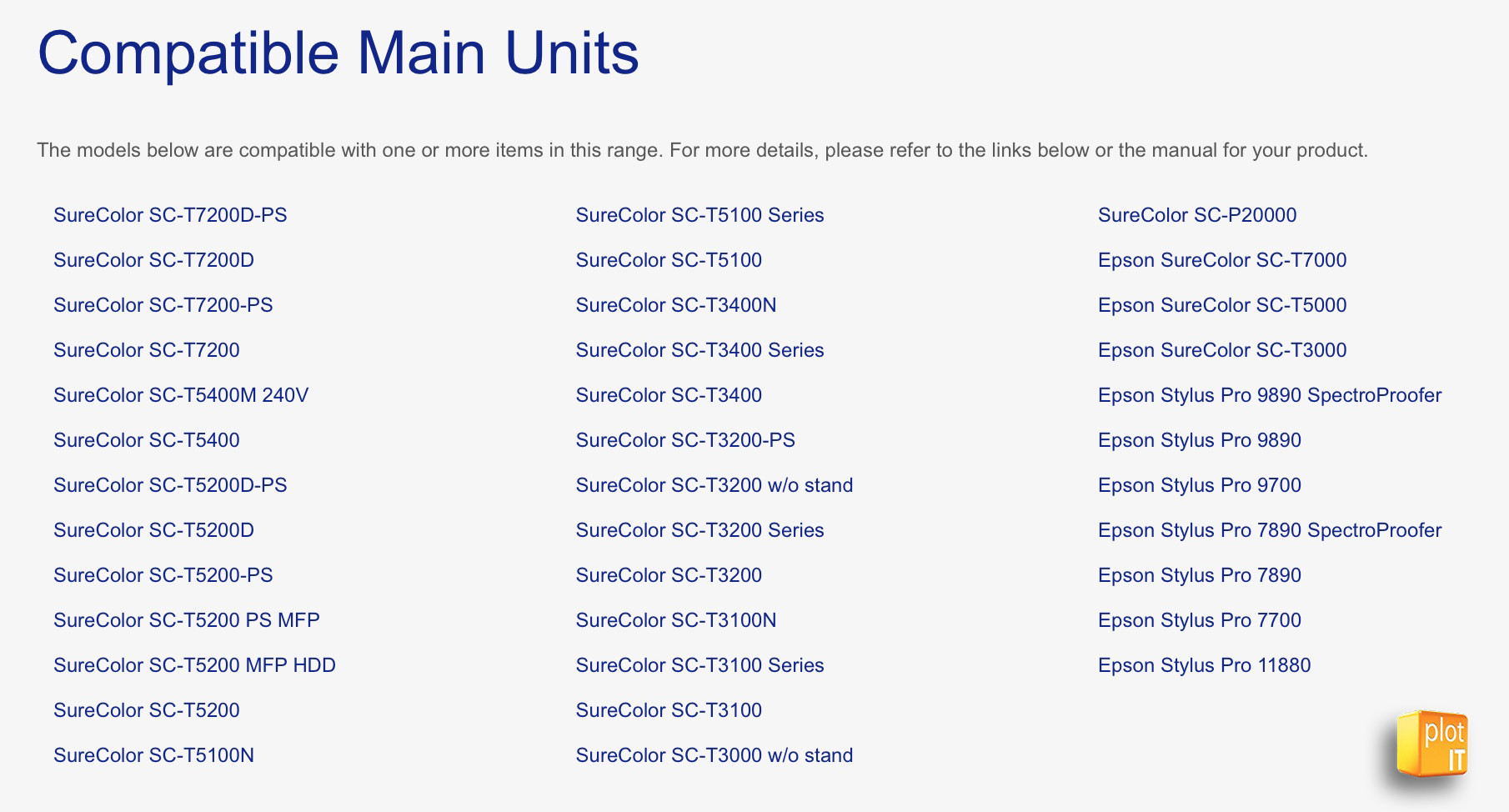Select the SureColor SC-T7200 link

(x=147, y=350)
